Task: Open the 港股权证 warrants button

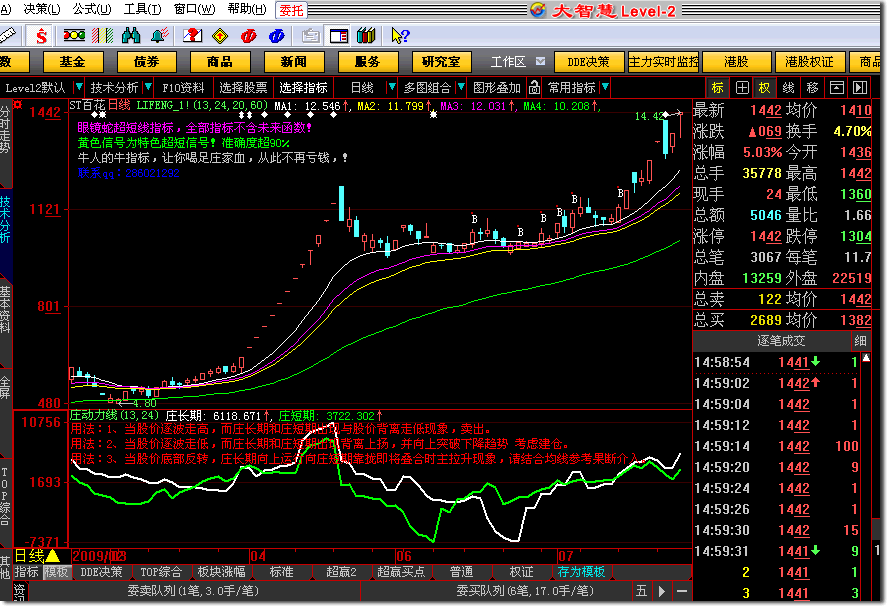Action: [x=809, y=61]
